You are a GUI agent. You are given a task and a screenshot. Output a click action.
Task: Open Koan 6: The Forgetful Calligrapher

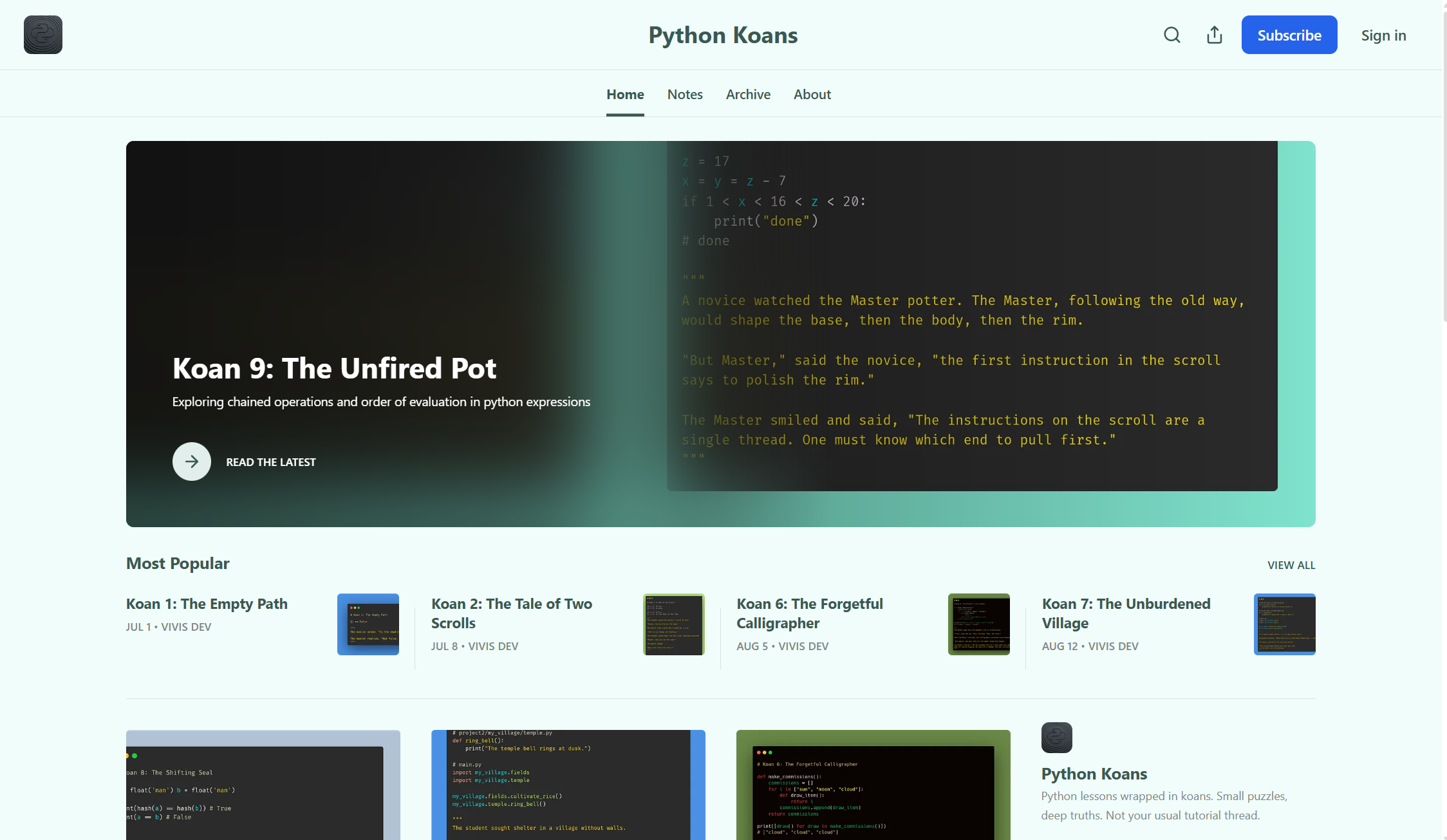[810, 613]
